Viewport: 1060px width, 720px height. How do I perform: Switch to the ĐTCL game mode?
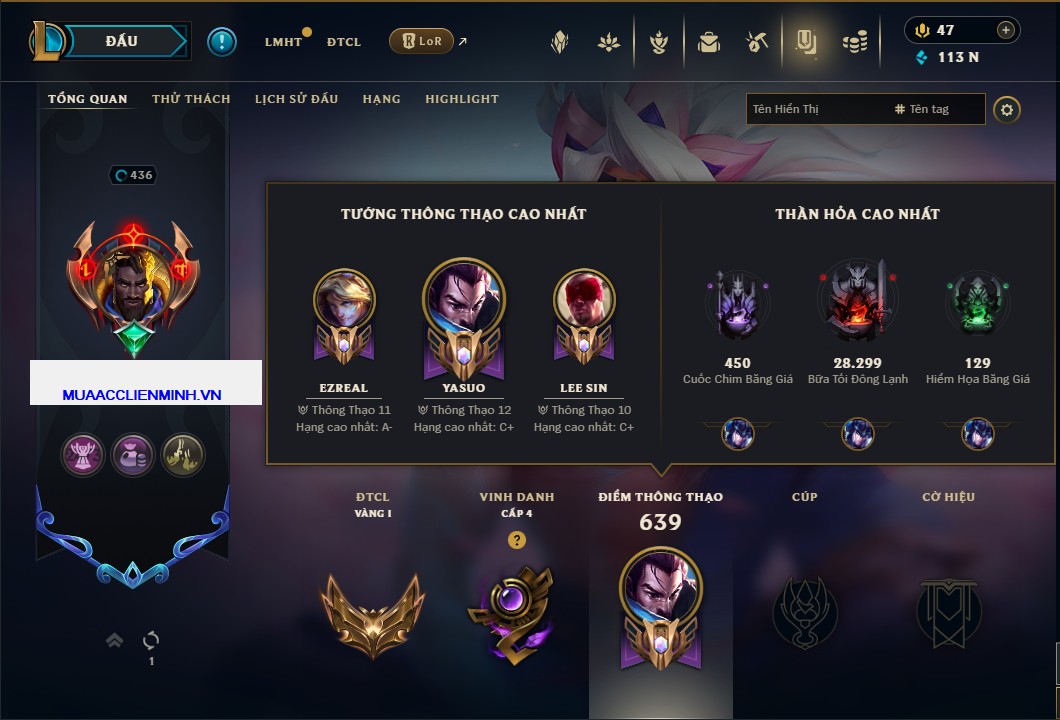[343, 42]
